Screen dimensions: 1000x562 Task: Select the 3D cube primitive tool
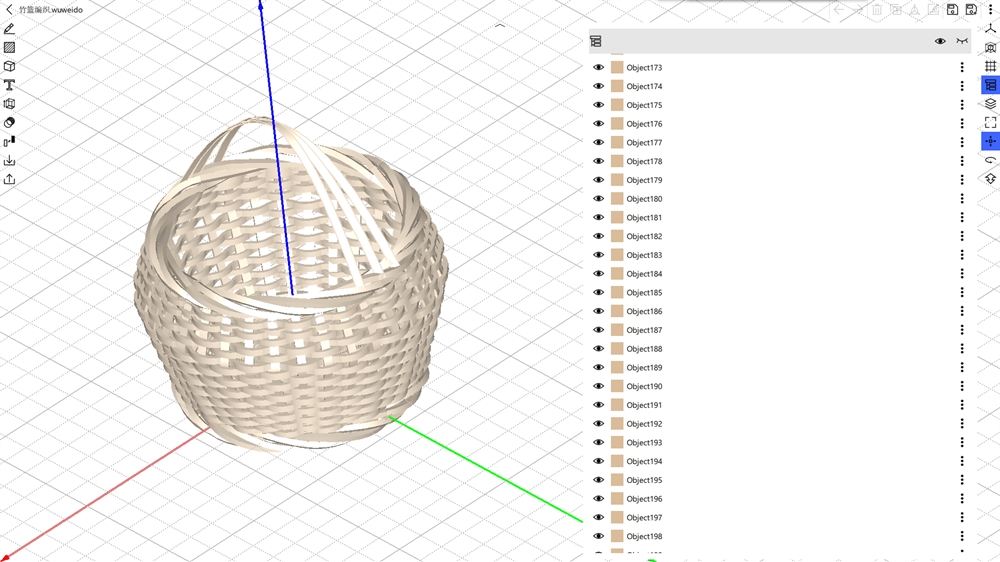tap(9, 66)
